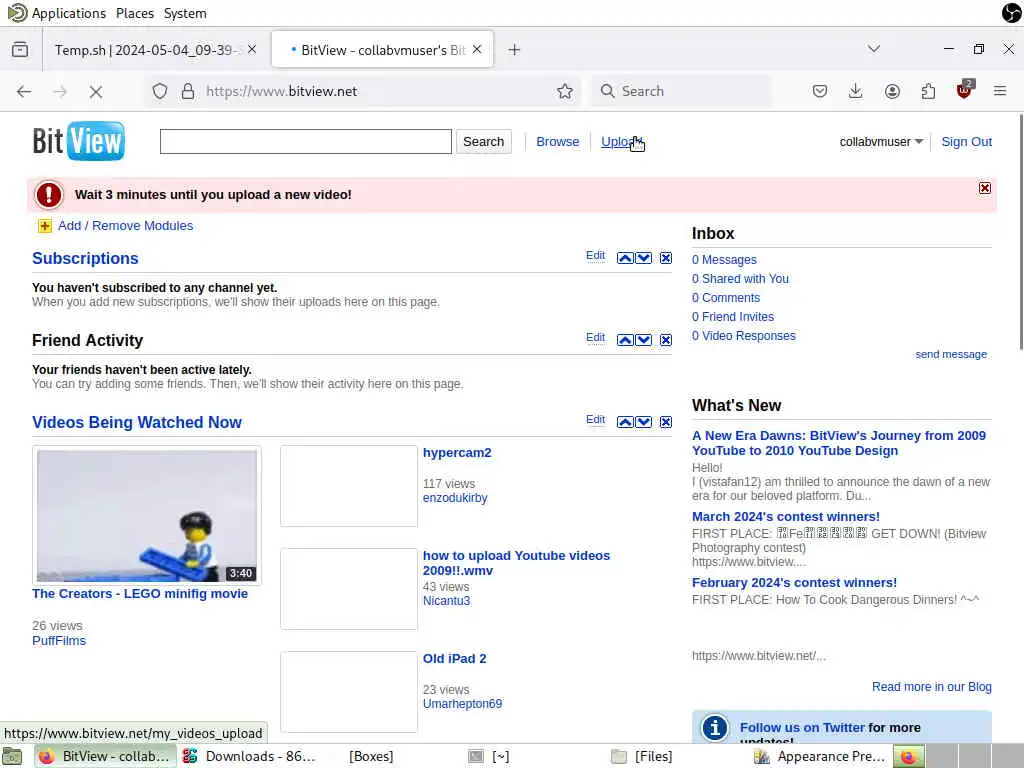Viewport: 1024px width, 768px height.
Task: Open the LEGO minifig movie thumbnail
Action: 147,516
